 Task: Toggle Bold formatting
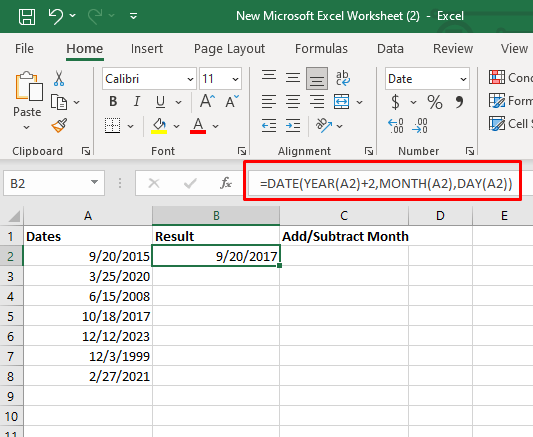point(113,101)
